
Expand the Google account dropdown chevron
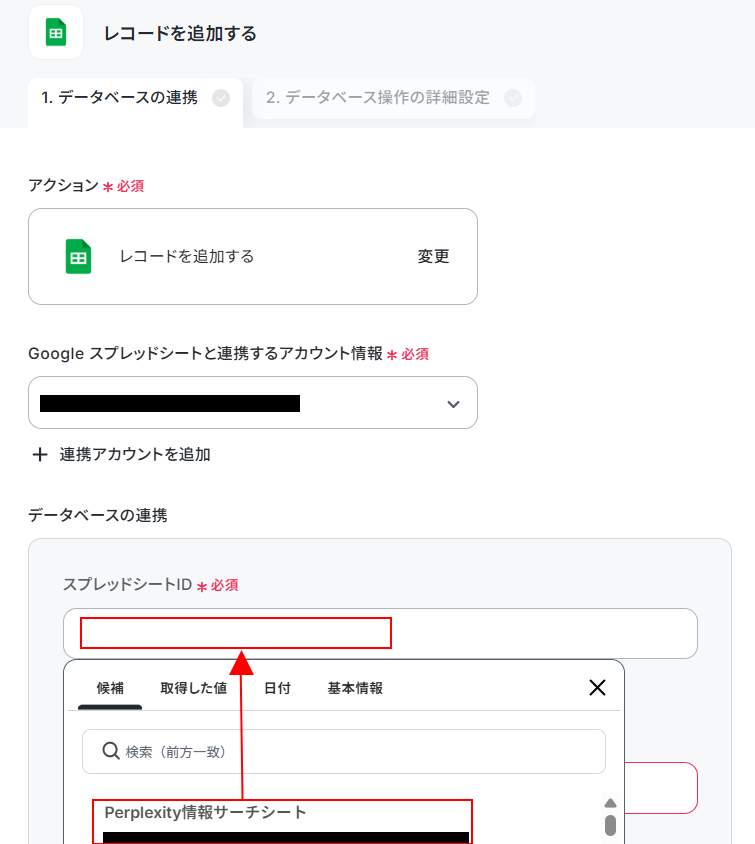click(x=453, y=404)
